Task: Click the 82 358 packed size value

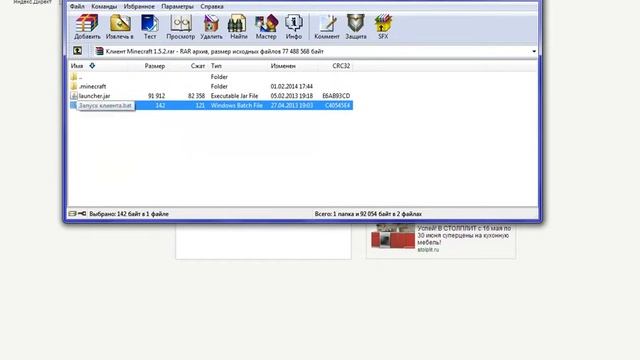Action: coord(196,96)
